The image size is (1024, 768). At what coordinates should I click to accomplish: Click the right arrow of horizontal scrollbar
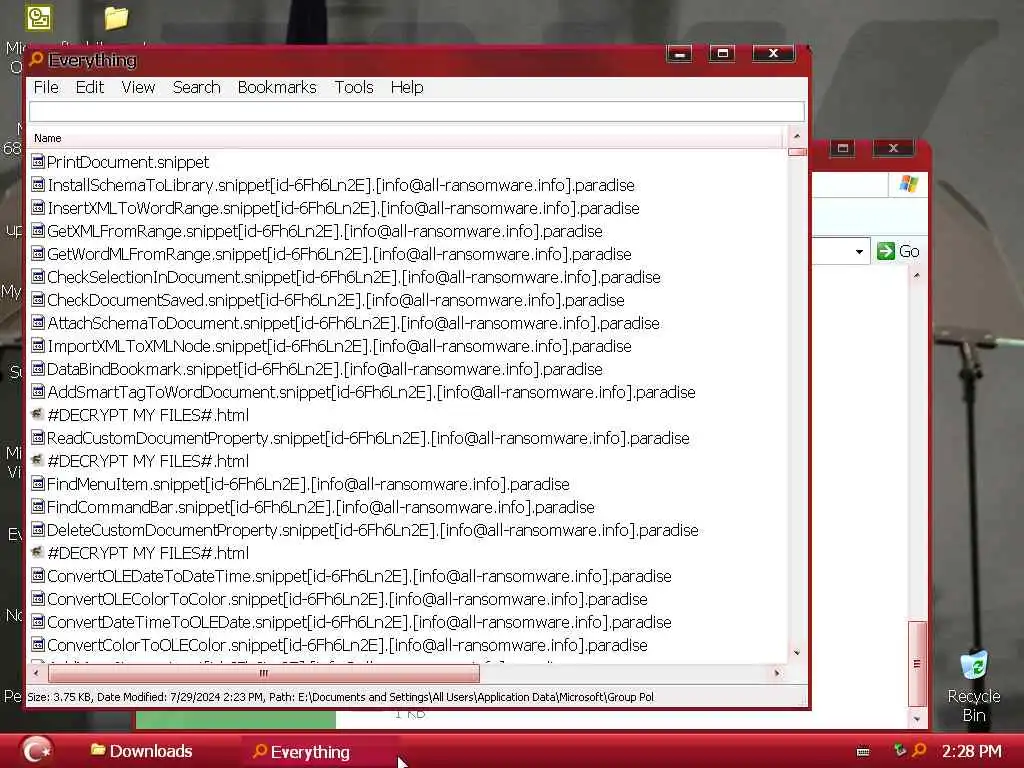pos(777,673)
